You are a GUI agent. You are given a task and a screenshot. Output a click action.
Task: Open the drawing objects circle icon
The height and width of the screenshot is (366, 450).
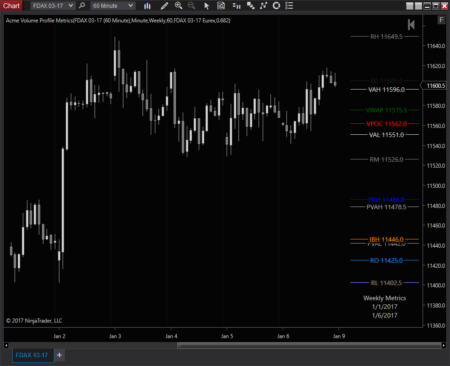(x=276, y=6)
